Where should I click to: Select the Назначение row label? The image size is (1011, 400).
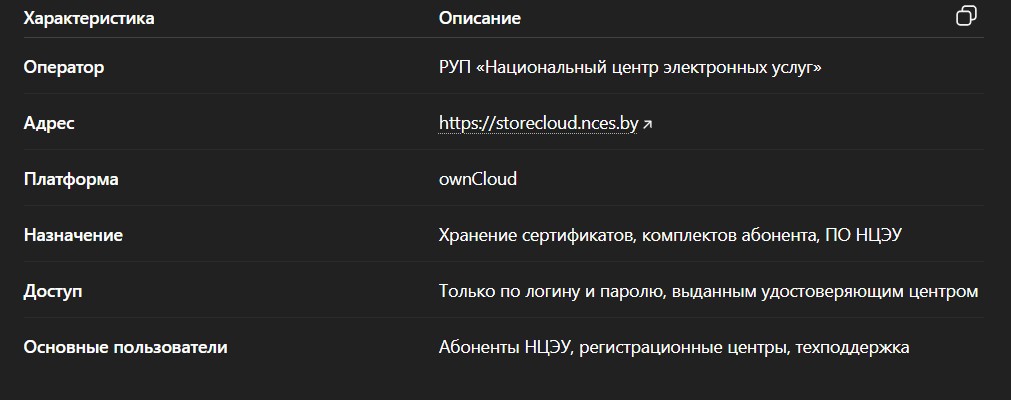73,235
